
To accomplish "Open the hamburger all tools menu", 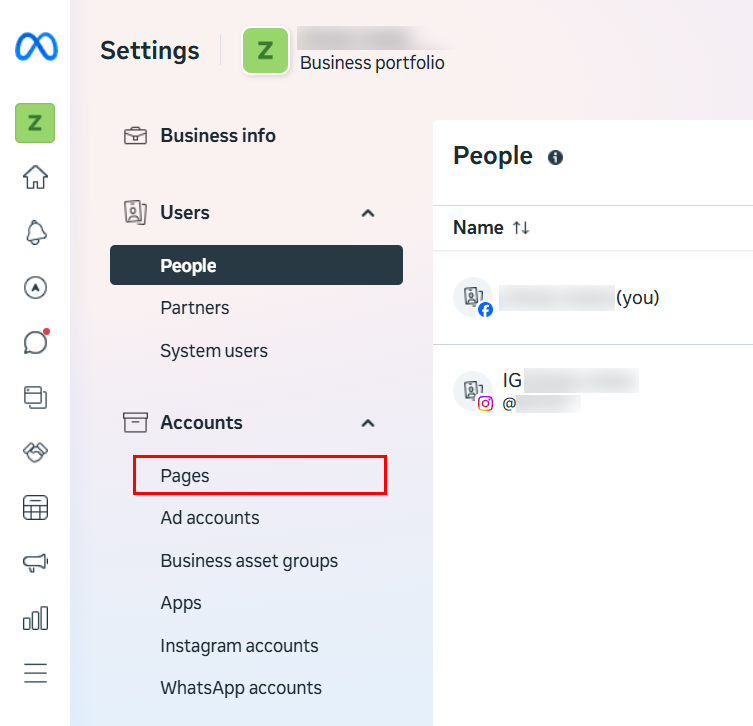I will pyautogui.click(x=35, y=673).
